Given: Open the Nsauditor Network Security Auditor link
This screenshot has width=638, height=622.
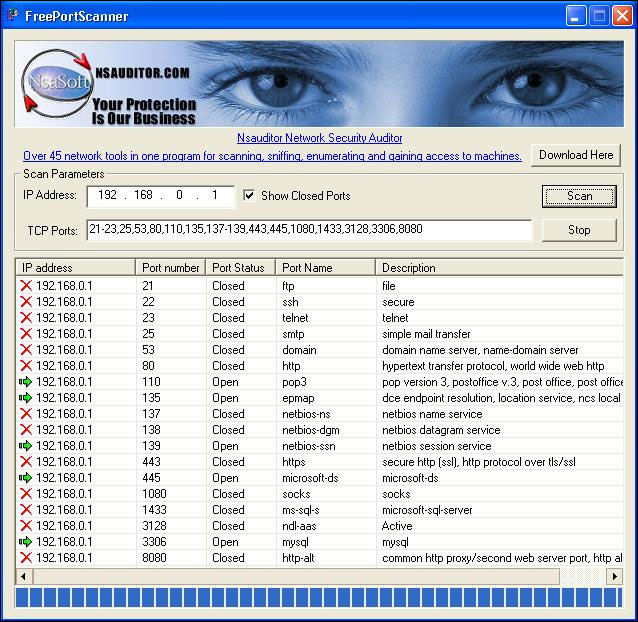Looking at the screenshot, I should pos(319,138).
